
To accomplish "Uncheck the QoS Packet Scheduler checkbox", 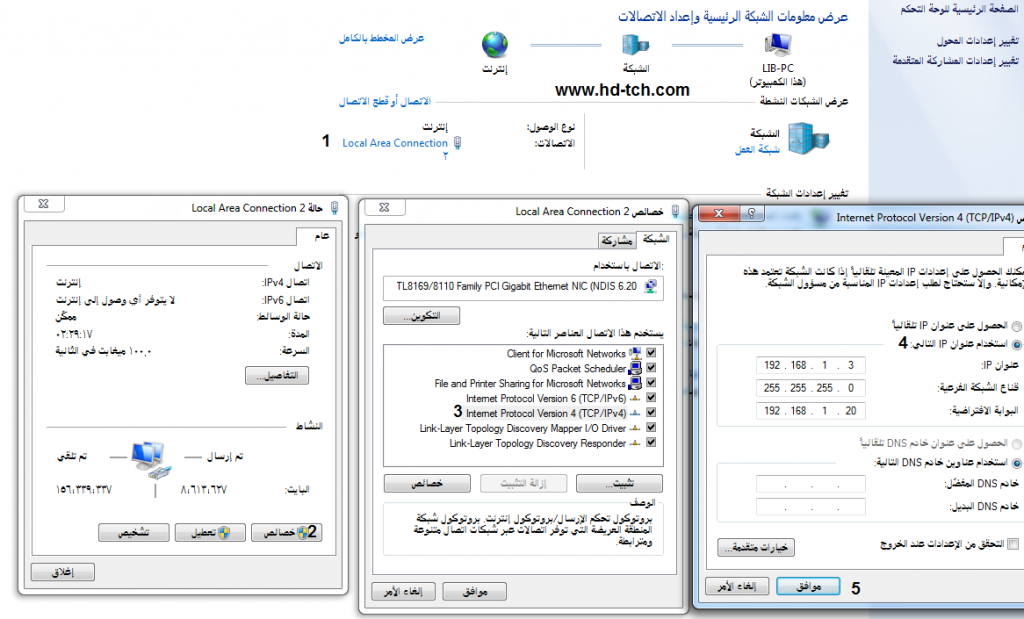I will [x=652, y=369].
